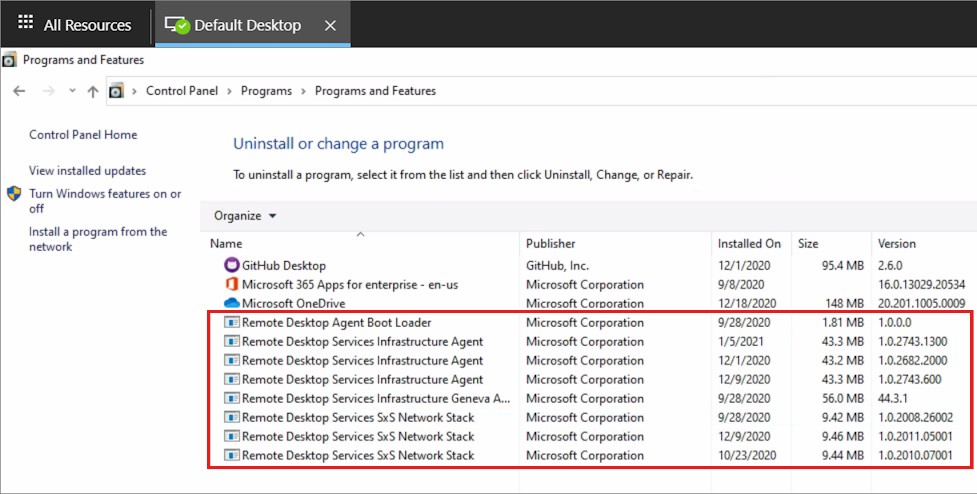Close the Default Desktop tab
Screen dimensions: 977x494
click(331, 26)
